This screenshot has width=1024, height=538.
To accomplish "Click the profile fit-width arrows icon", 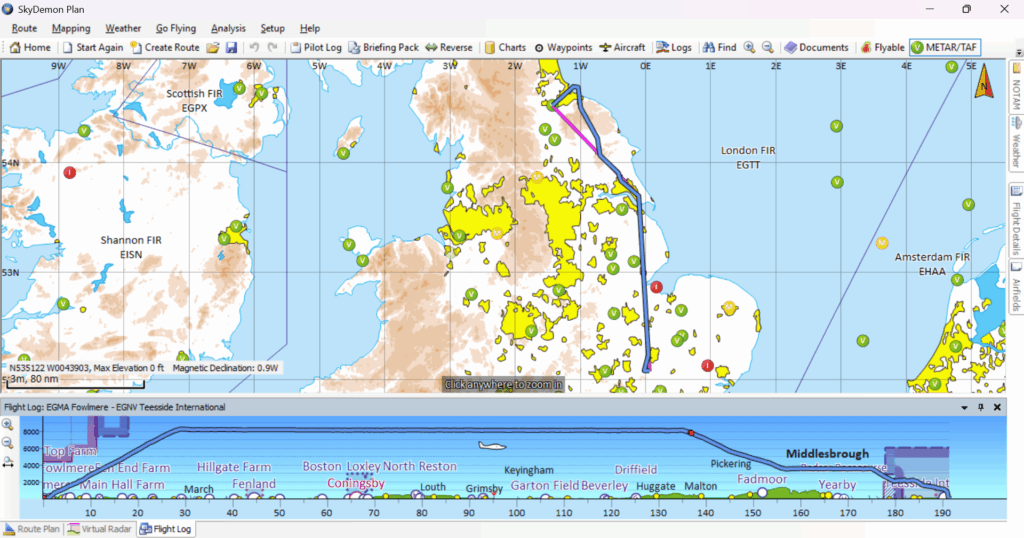I will 7,462.
